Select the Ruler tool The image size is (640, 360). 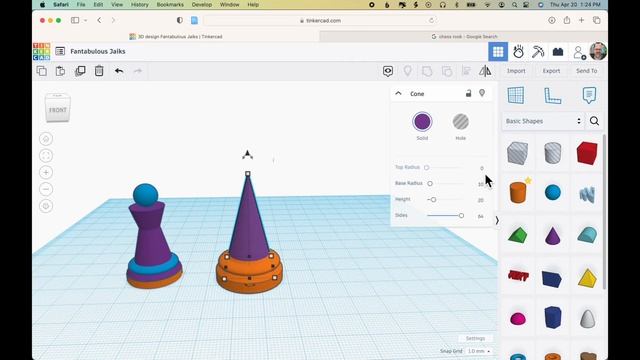point(552,96)
